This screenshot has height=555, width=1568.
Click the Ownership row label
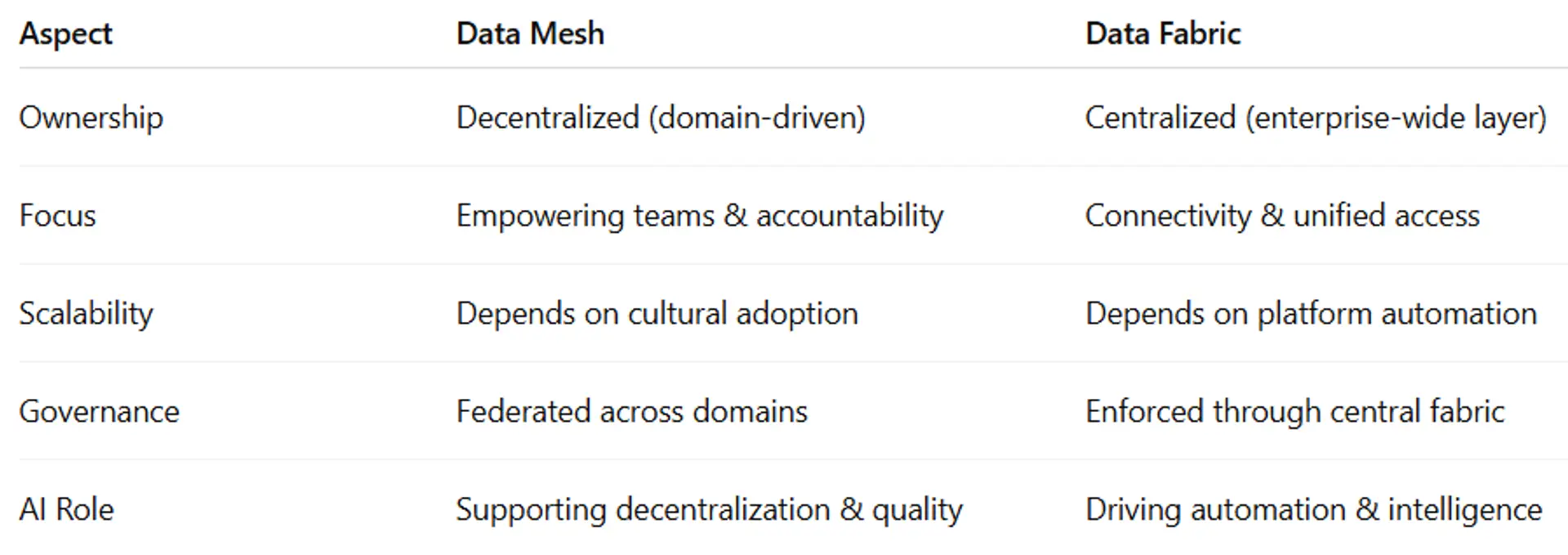pyautogui.click(x=91, y=118)
